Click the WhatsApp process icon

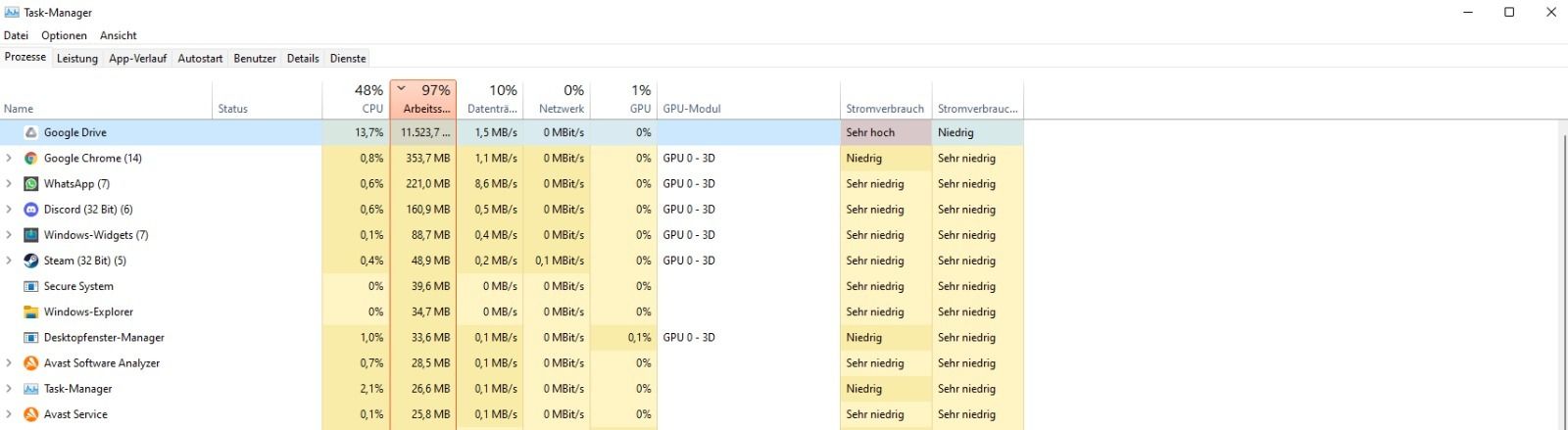point(31,183)
